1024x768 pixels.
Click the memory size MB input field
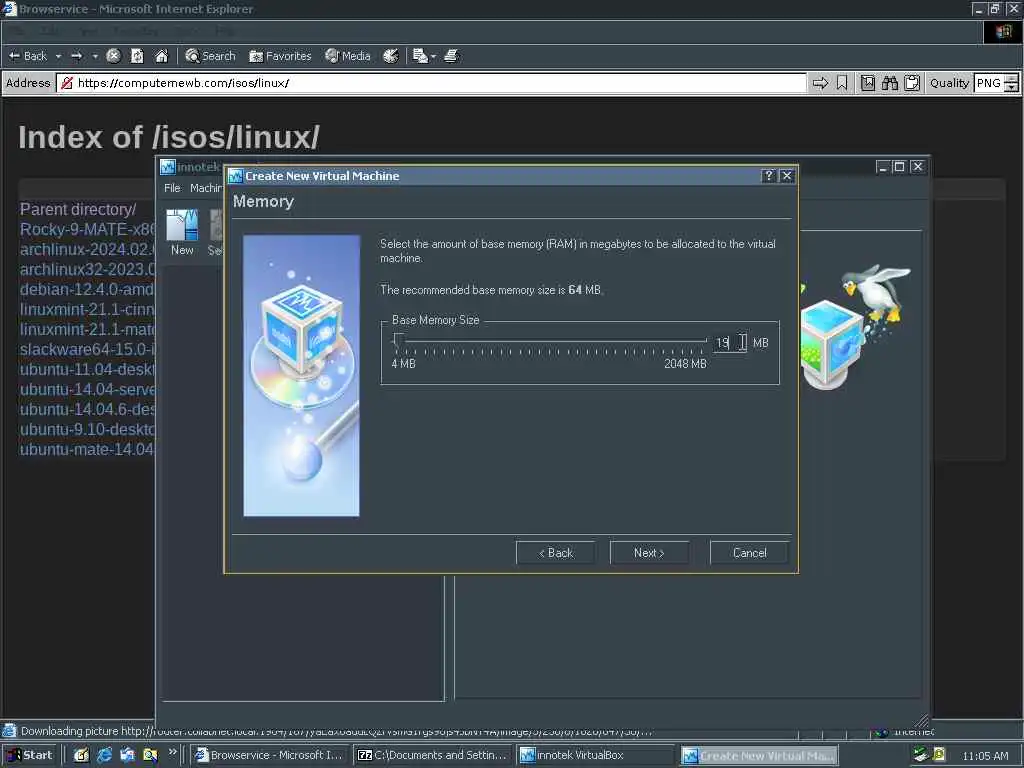click(x=729, y=342)
